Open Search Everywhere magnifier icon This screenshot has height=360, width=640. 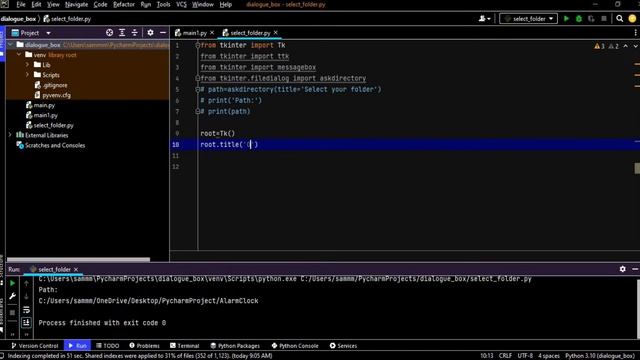tap(620, 18)
